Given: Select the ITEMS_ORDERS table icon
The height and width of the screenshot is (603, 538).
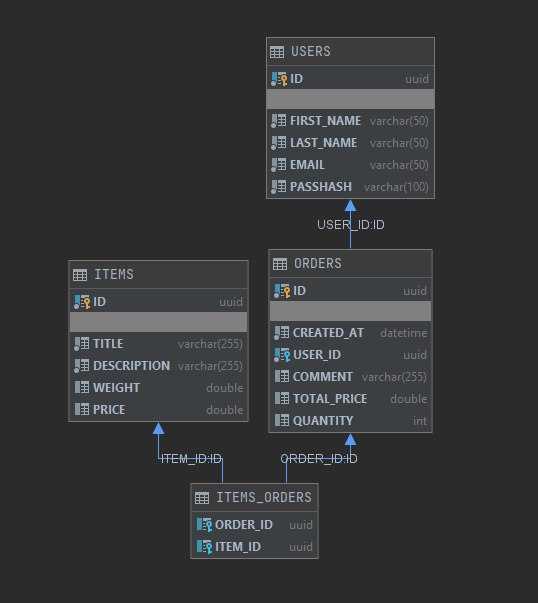Looking at the screenshot, I should click(x=202, y=498).
